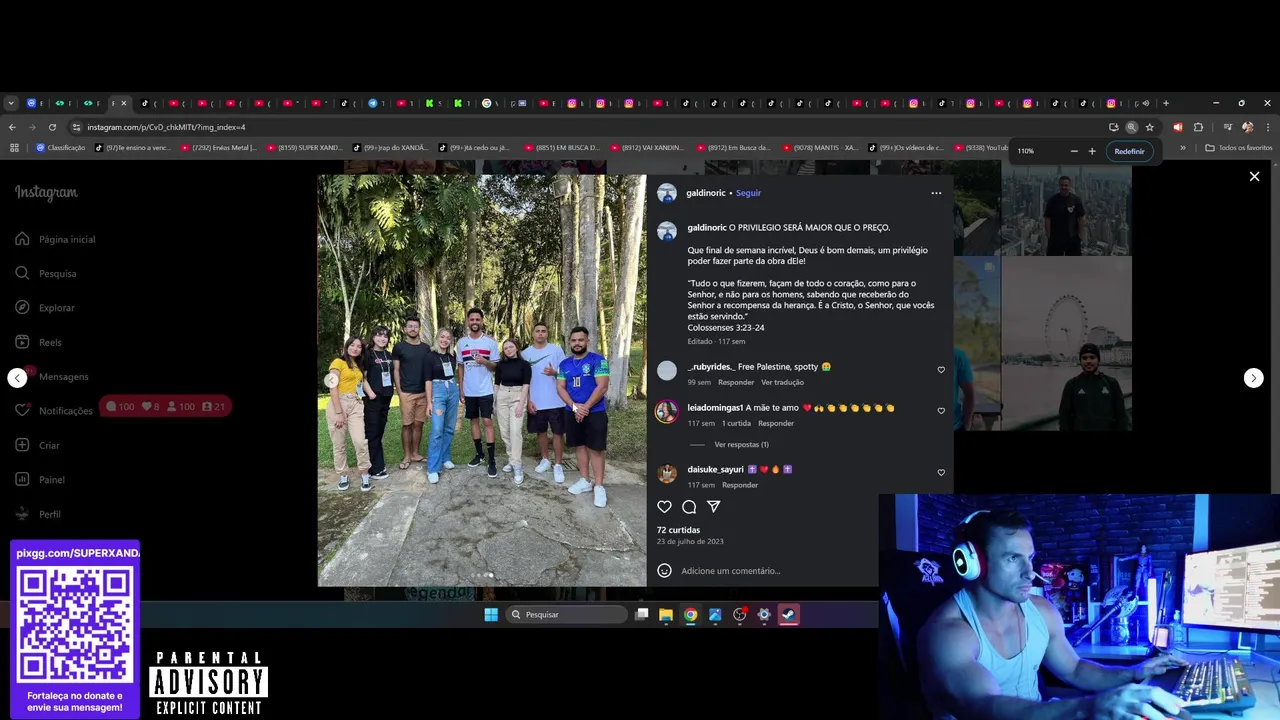Open Steam from taskbar
Image resolution: width=1280 pixels, height=720 pixels.
(x=789, y=615)
